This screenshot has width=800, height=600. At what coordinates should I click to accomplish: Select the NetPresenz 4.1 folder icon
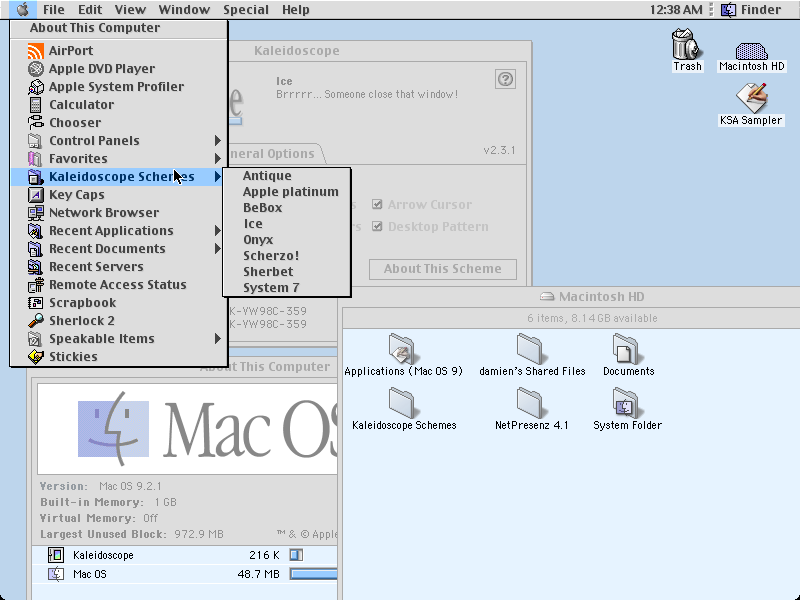(x=531, y=403)
